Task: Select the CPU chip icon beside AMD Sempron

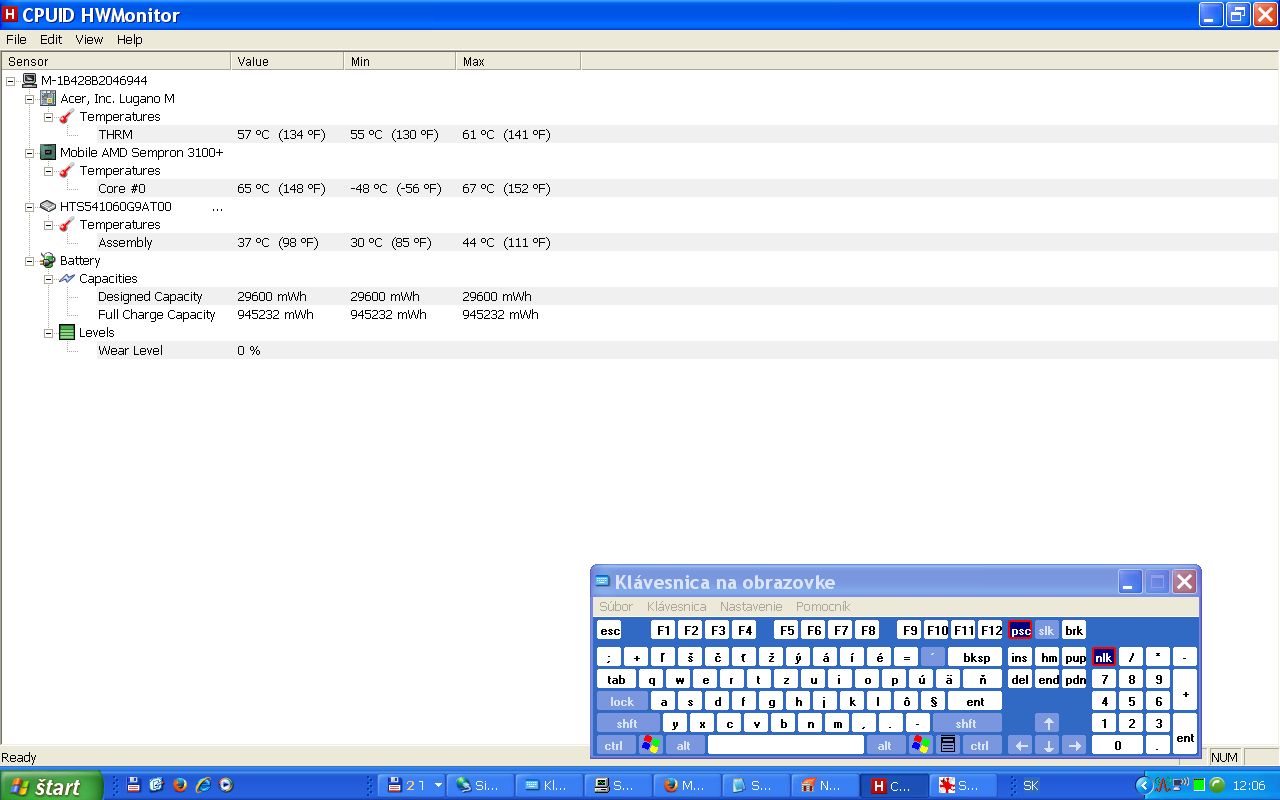Action: tap(47, 152)
